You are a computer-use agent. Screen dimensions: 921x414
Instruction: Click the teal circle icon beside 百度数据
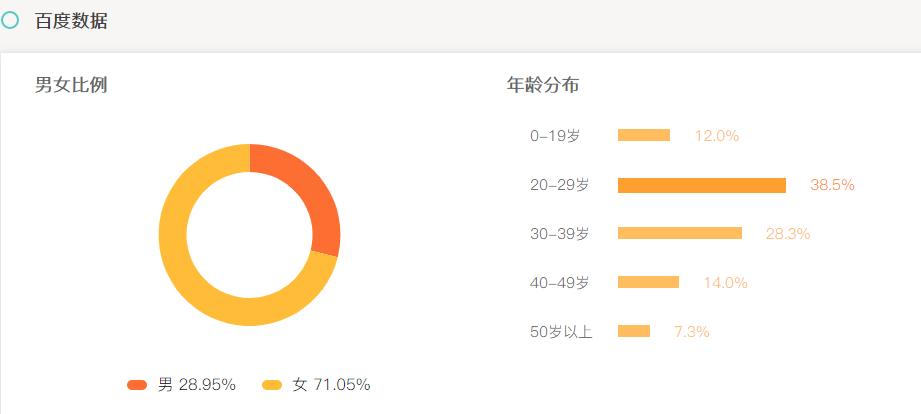(10, 20)
